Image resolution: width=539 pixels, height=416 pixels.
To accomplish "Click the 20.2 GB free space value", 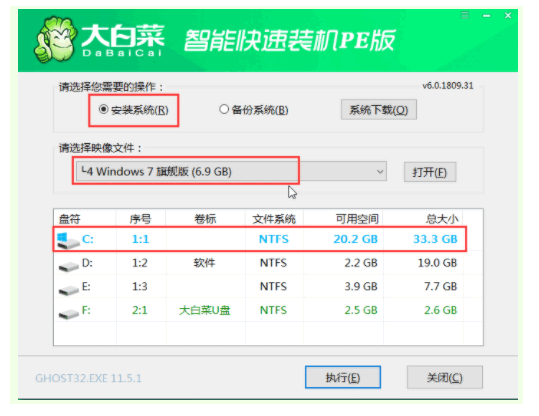I will click(355, 239).
